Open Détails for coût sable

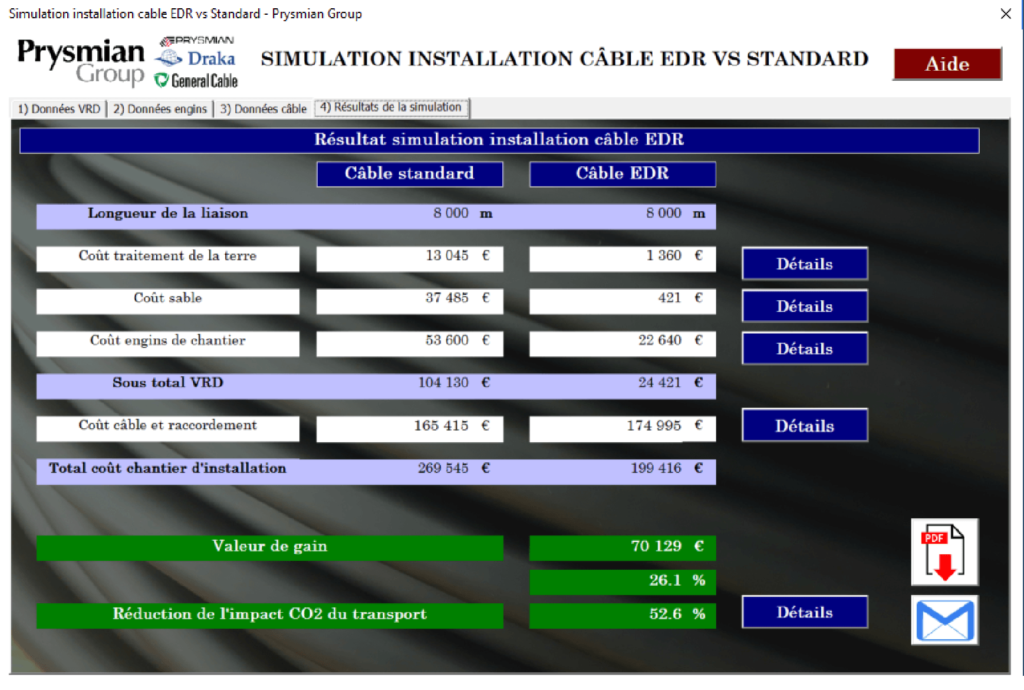pos(804,306)
